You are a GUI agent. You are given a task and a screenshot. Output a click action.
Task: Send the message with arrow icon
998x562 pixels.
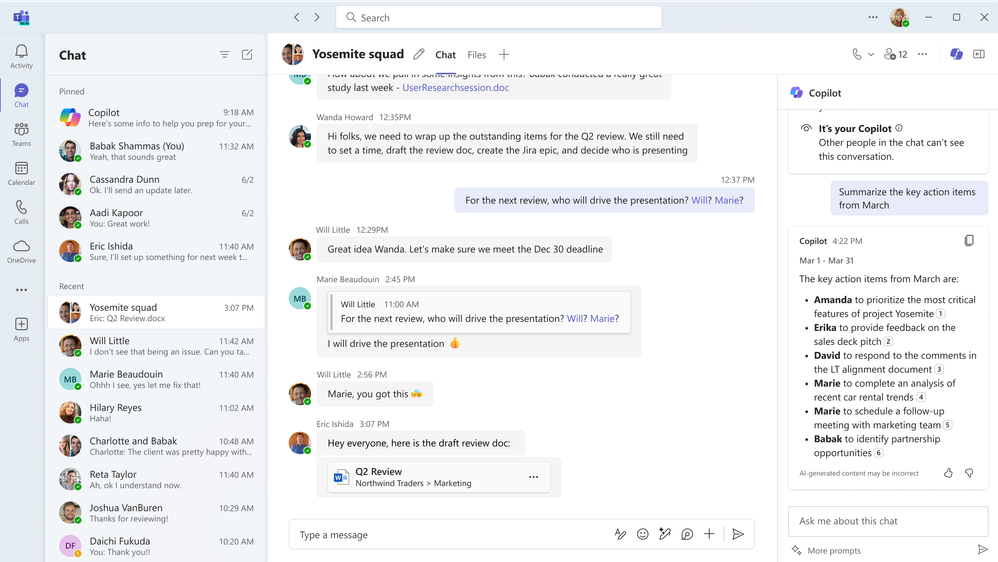738,535
